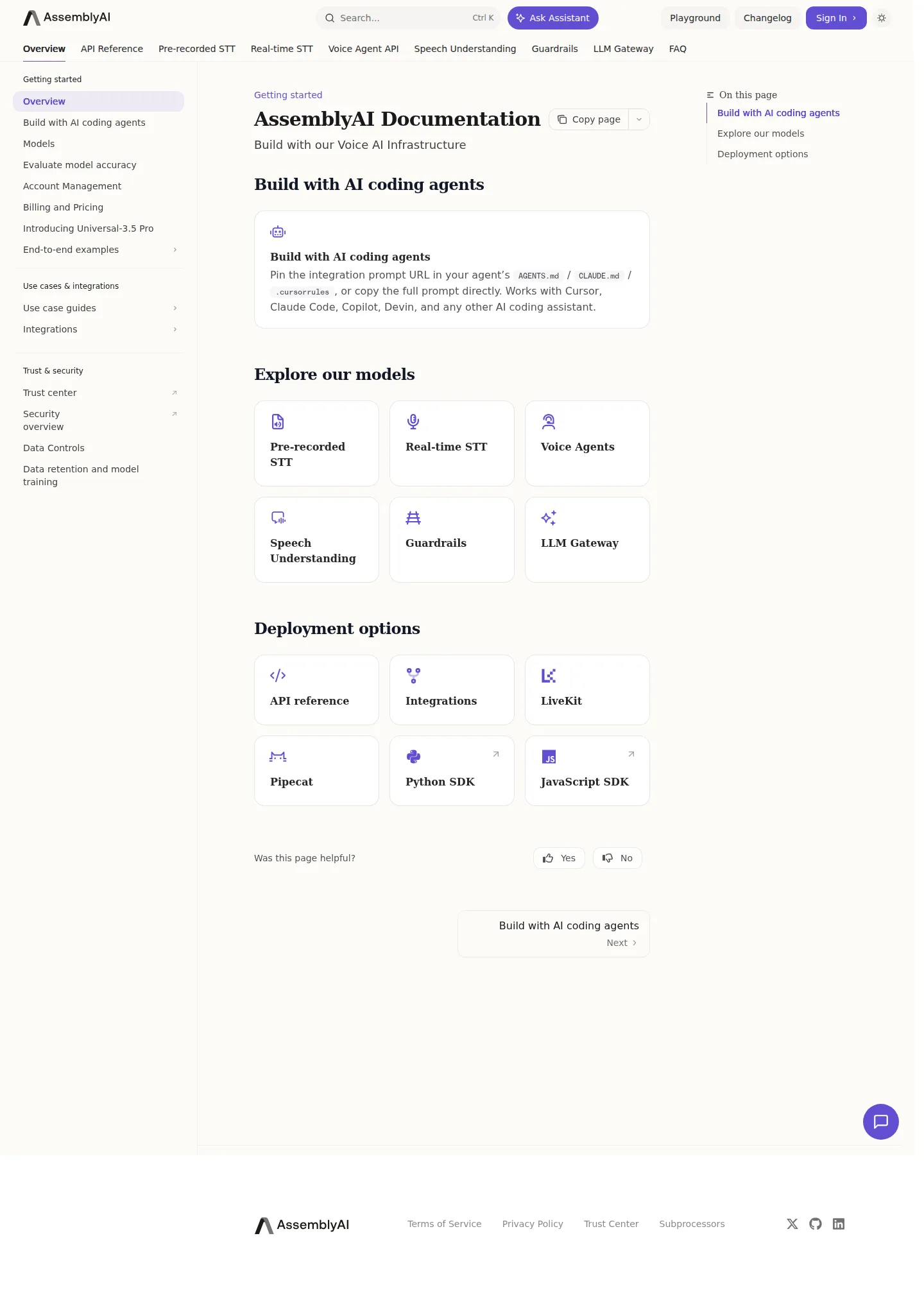Click the X (Twitter) icon in the footer
Viewport: 924px width, 1306px height.
pyautogui.click(x=792, y=1224)
